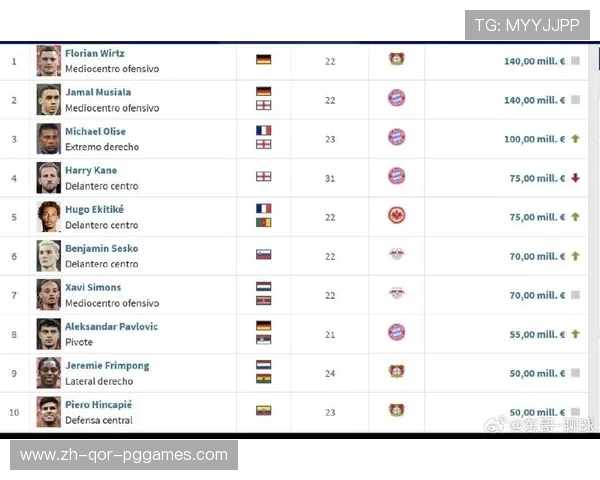Image resolution: width=600 pixels, height=480 pixels.
Task: Click the grey unchanged marker in Jamal Musiala's row
Action: (575, 100)
